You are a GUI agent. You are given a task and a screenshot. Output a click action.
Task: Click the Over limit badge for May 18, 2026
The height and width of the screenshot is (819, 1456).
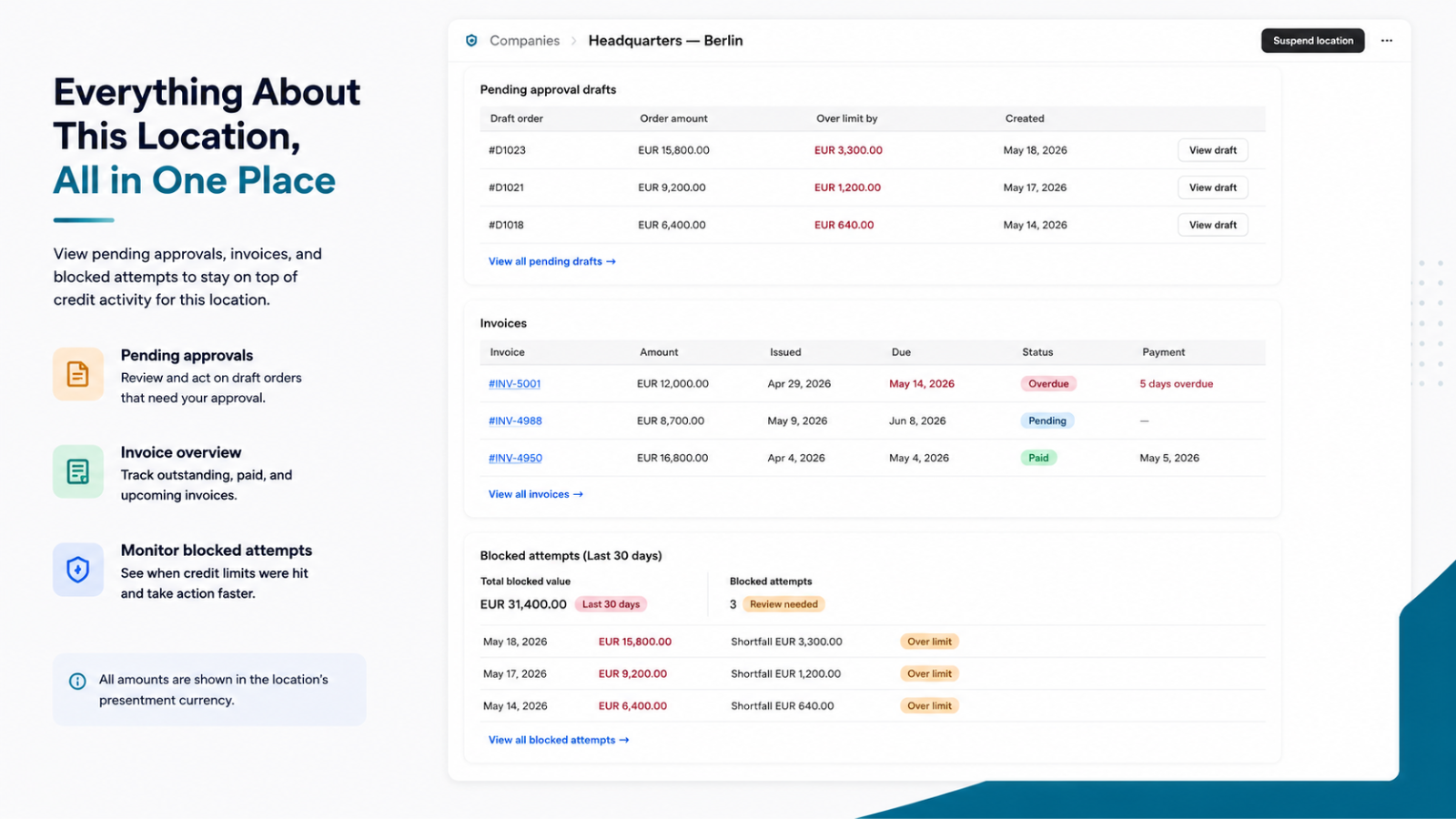(x=929, y=642)
